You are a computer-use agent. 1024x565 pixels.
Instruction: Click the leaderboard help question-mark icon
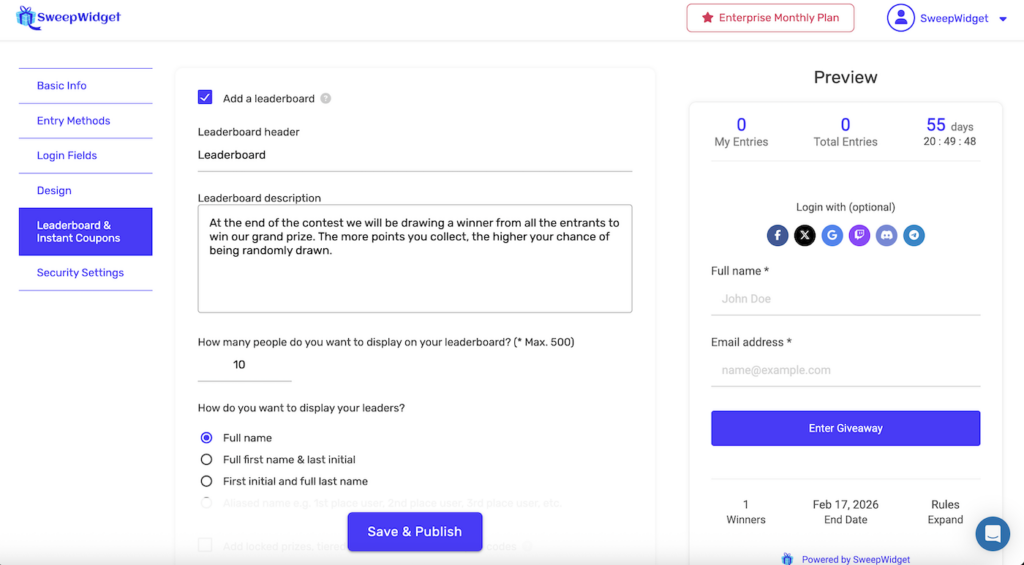coord(326,99)
